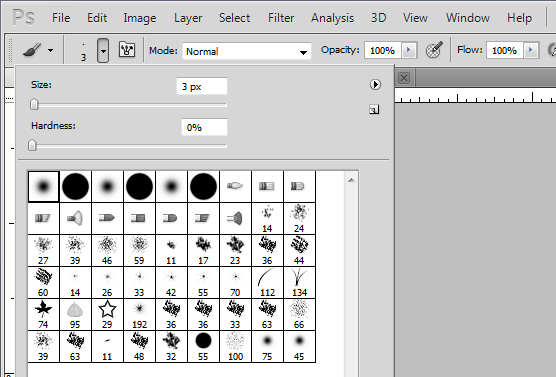Open the Window menu
Screen dimensions: 556x377
[x=468, y=18]
